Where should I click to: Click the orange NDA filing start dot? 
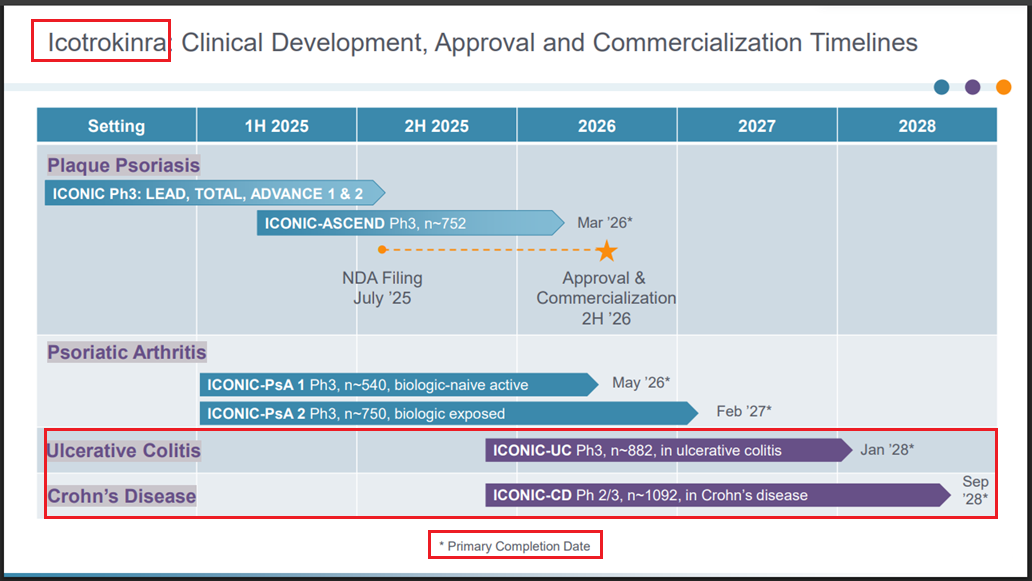click(382, 249)
